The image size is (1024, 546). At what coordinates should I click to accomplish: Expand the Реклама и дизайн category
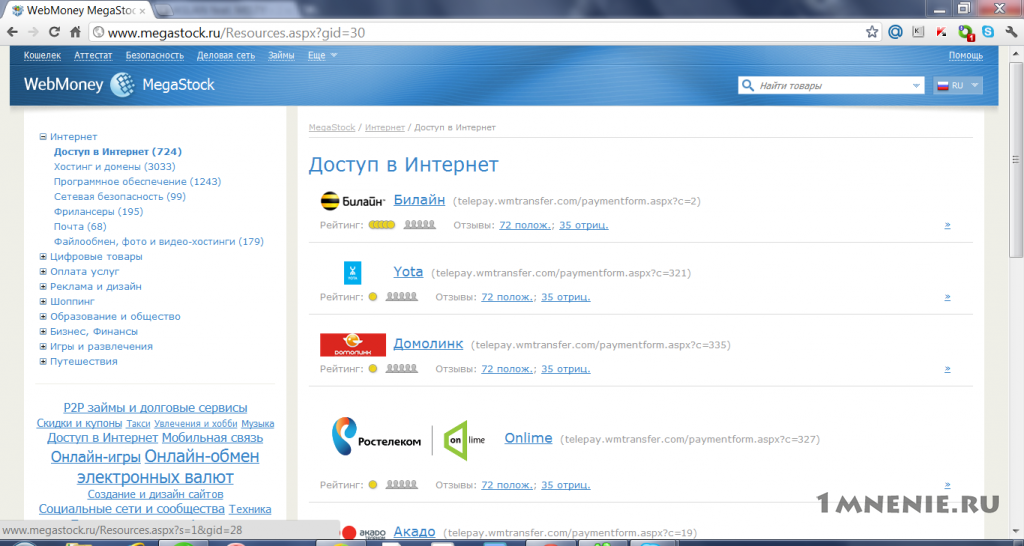click(x=43, y=287)
